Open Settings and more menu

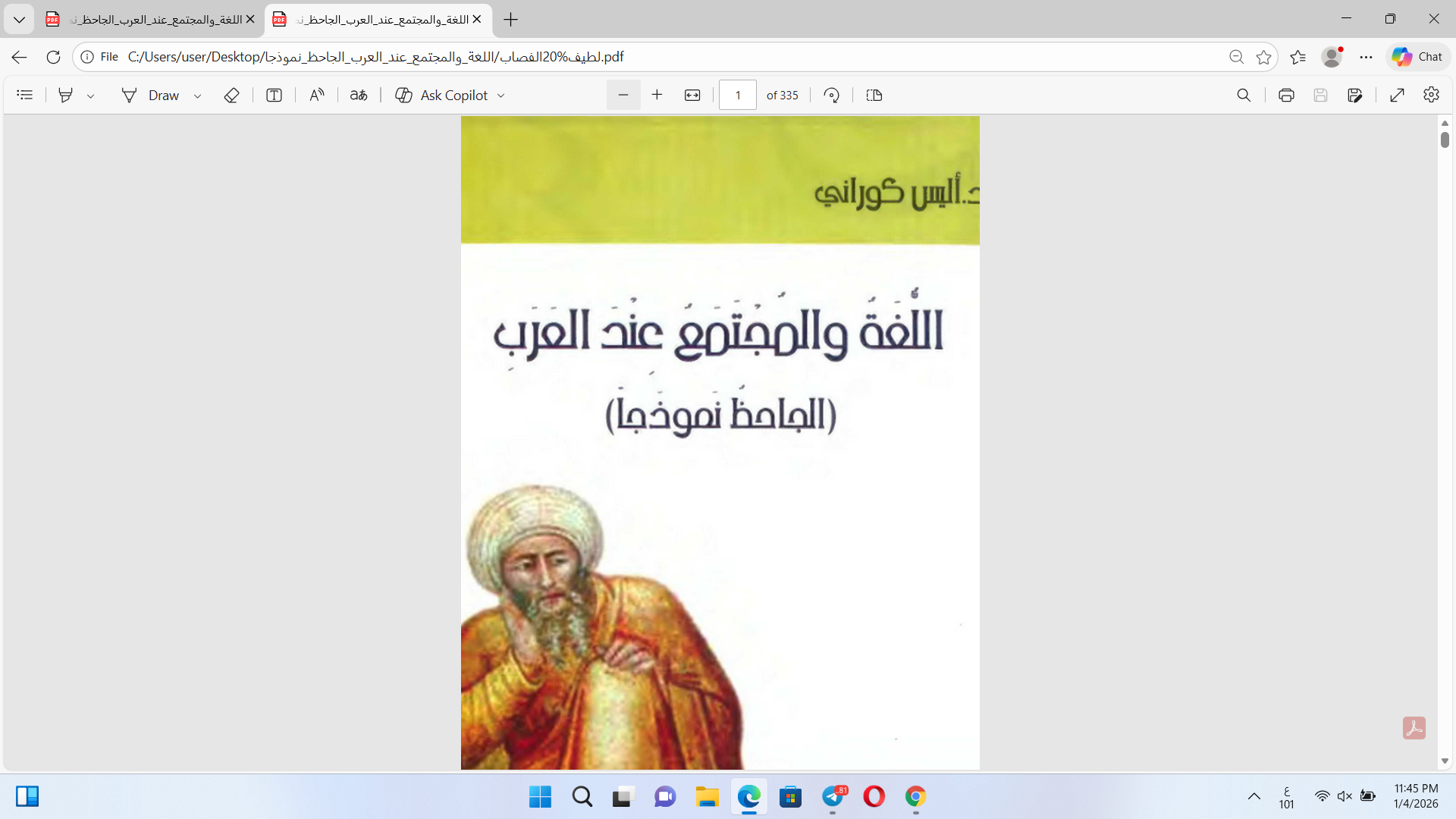[x=1366, y=57]
